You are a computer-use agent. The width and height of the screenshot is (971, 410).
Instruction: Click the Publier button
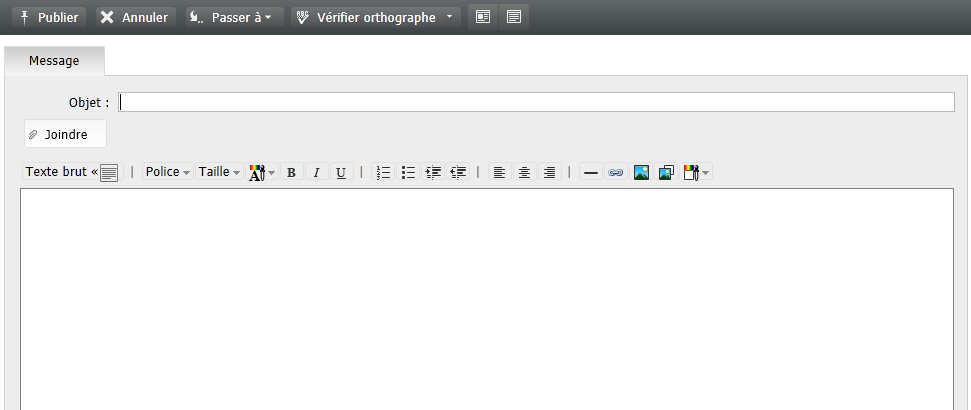50,17
